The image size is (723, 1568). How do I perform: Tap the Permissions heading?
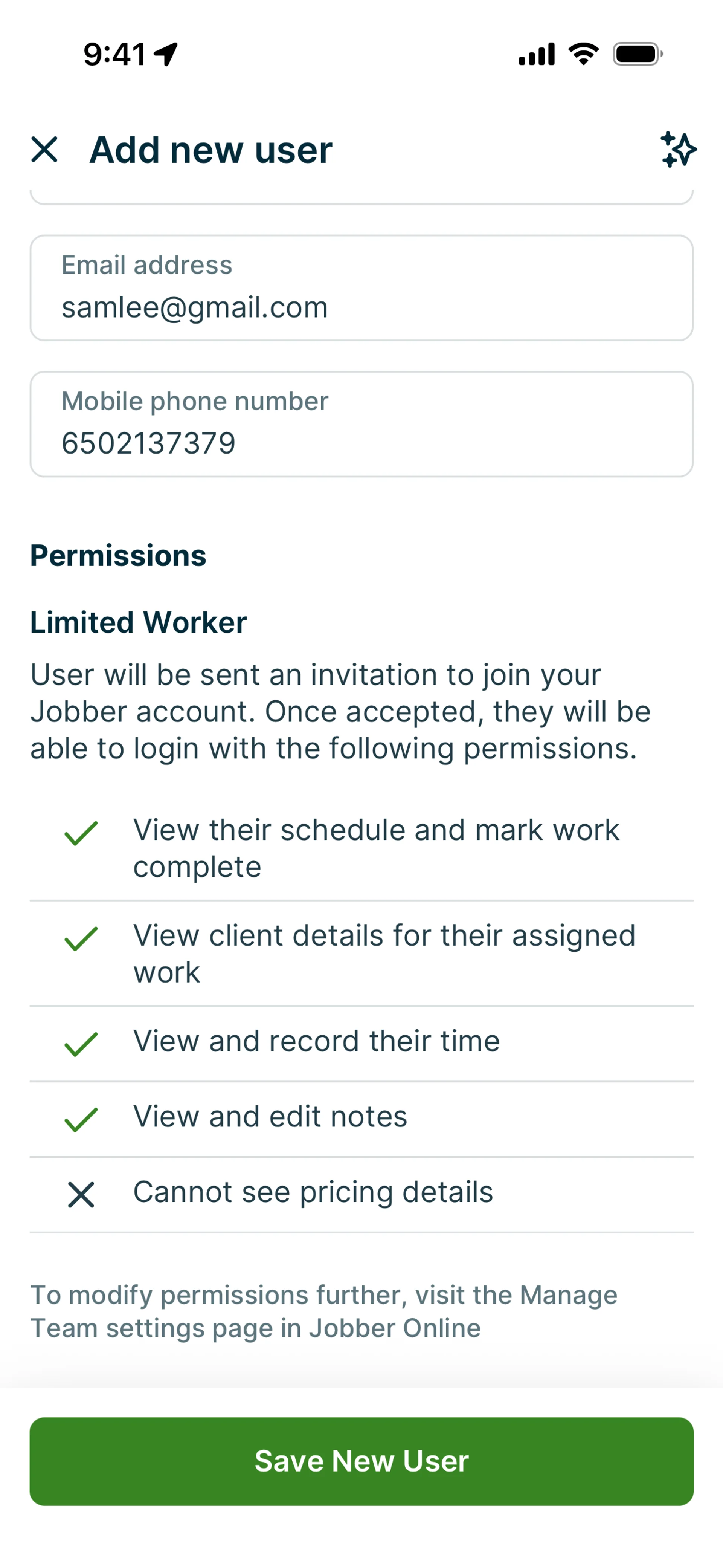click(x=118, y=556)
